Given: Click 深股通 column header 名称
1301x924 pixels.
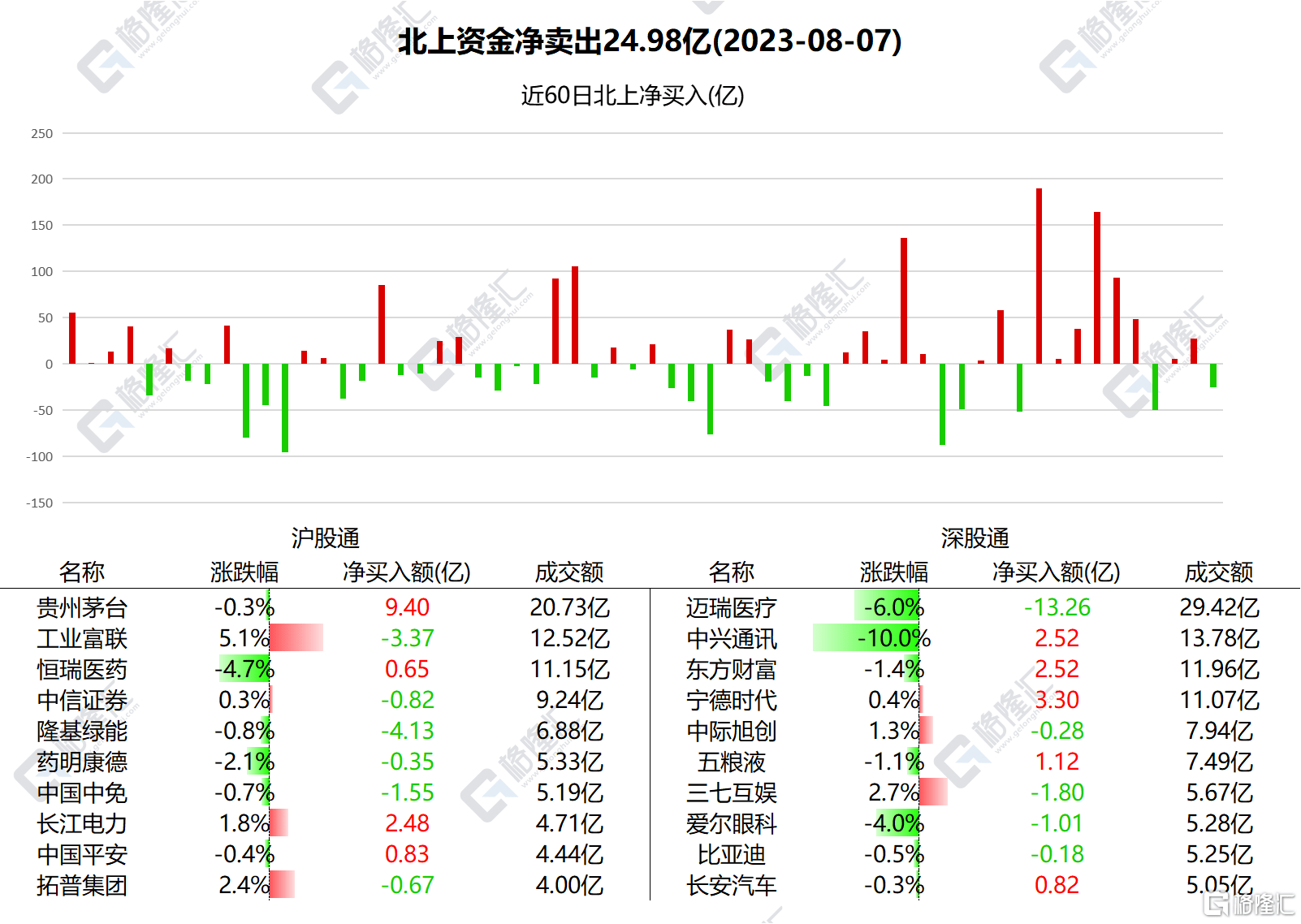Looking at the screenshot, I should pos(732,572).
